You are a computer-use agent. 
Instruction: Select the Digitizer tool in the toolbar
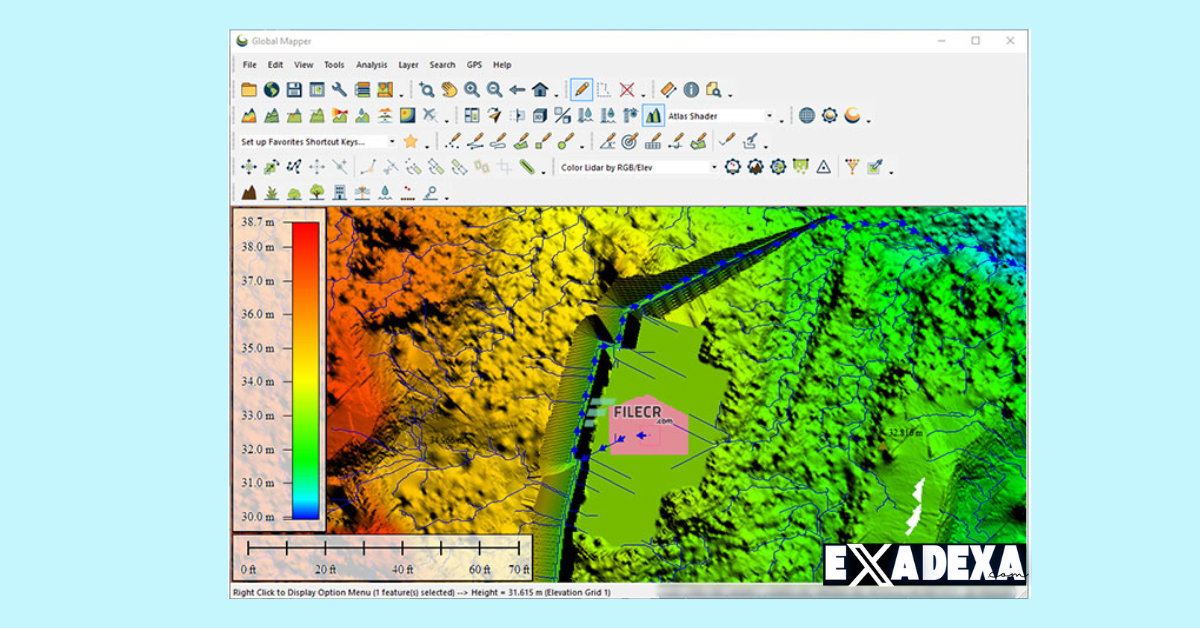coord(580,89)
